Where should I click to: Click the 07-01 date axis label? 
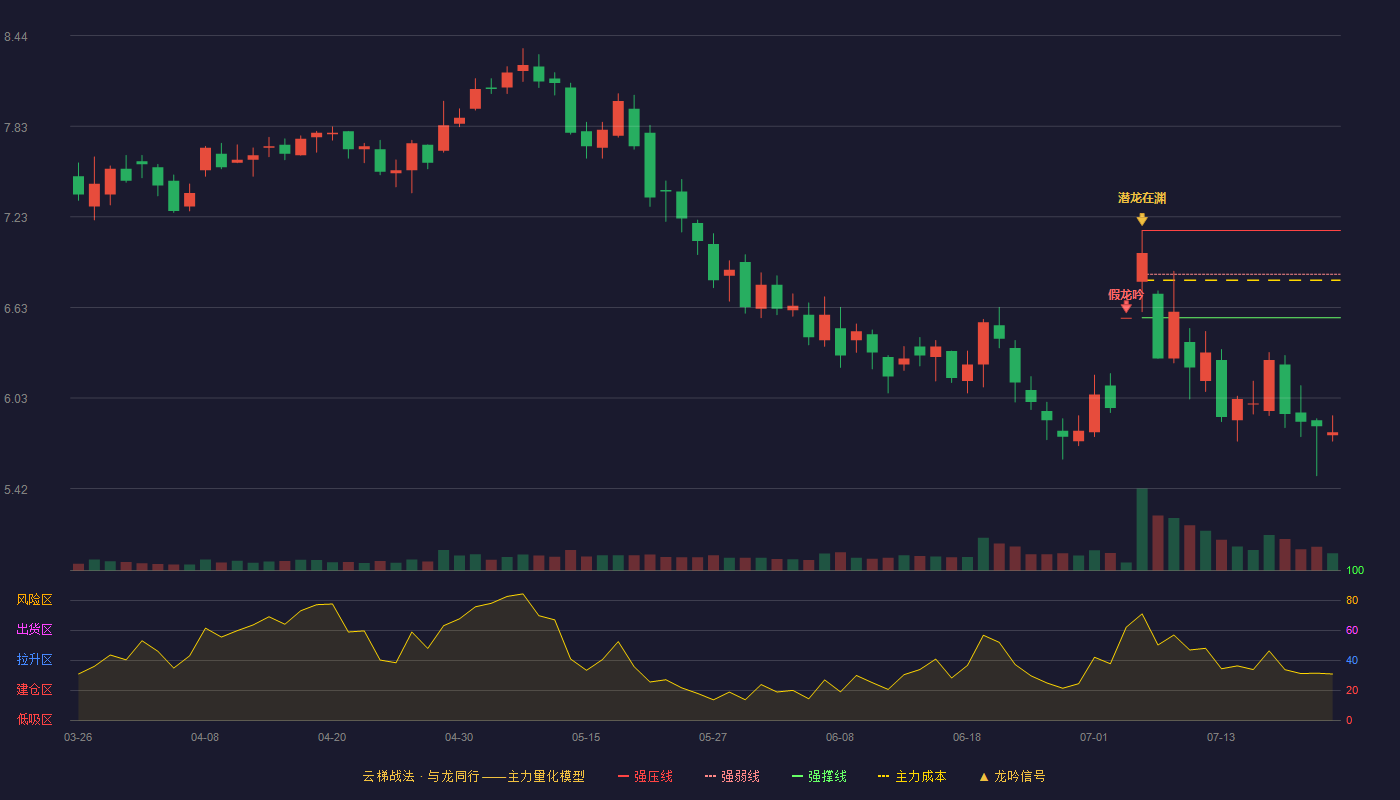click(x=1094, y=737)
